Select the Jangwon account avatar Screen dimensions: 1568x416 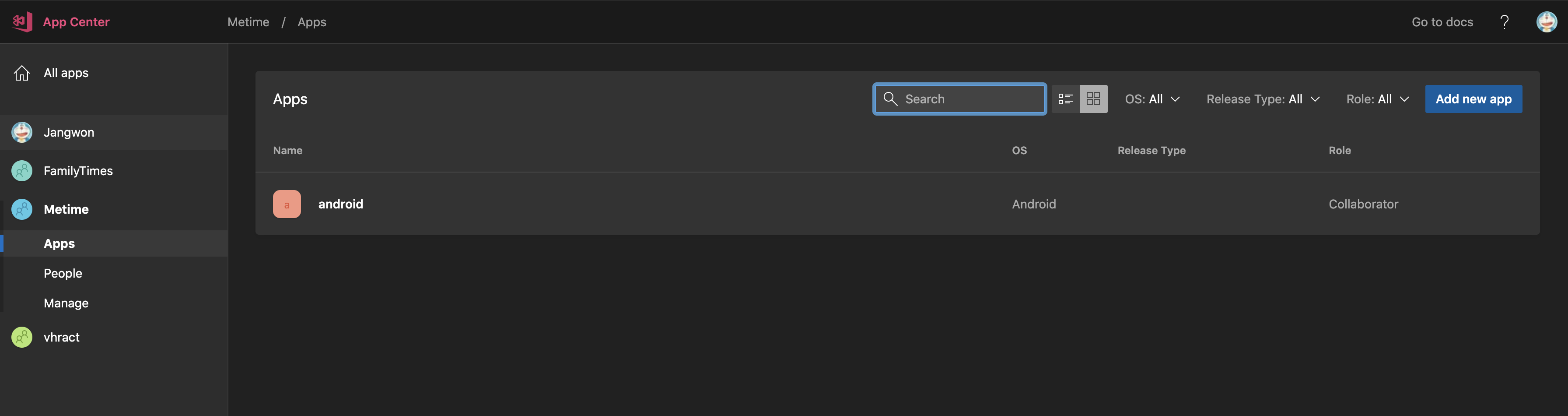22,132
